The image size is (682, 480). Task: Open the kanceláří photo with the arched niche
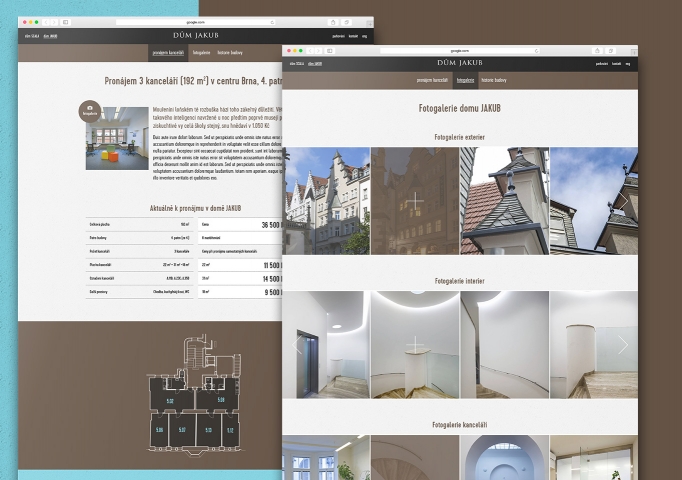[505, 457]
